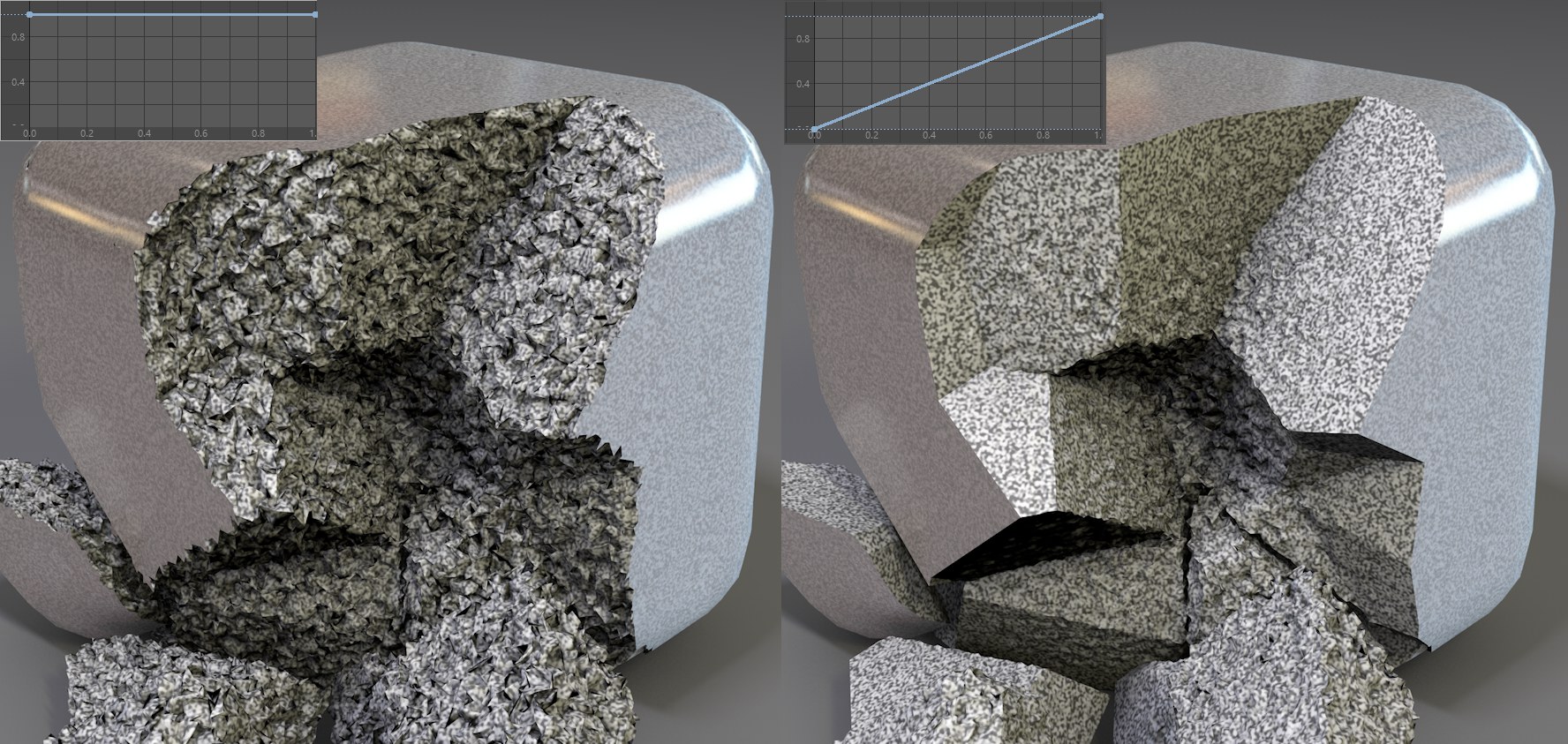This screenshot has width=1568, height=744.
Task: Click the 0.0 horizontal axis label in right graph
Action: point(815,135)
